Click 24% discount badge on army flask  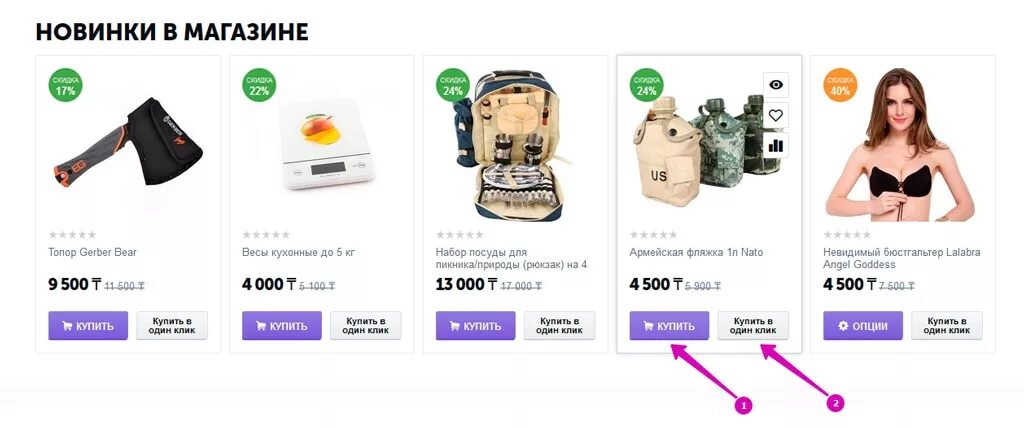pos(647,86)
